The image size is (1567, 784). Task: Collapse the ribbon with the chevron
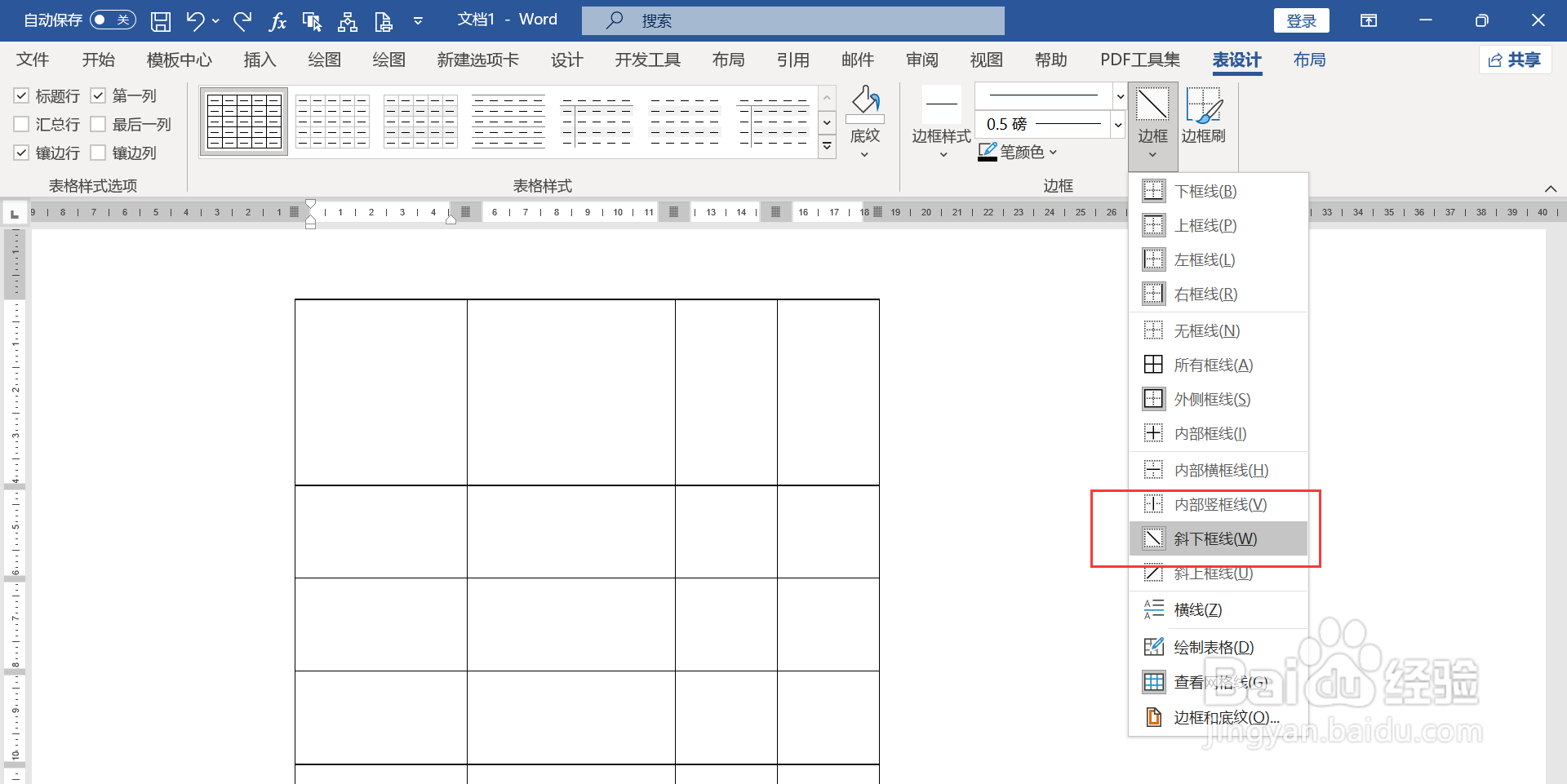pyautogui.click(x=1551, y=188)
